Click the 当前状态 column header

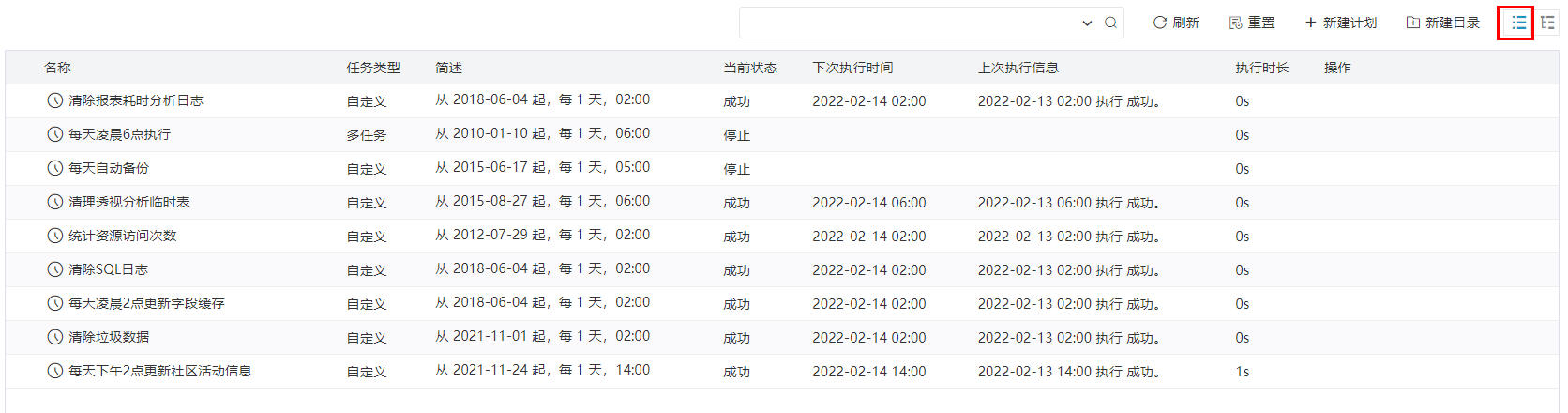click(750, 68)
